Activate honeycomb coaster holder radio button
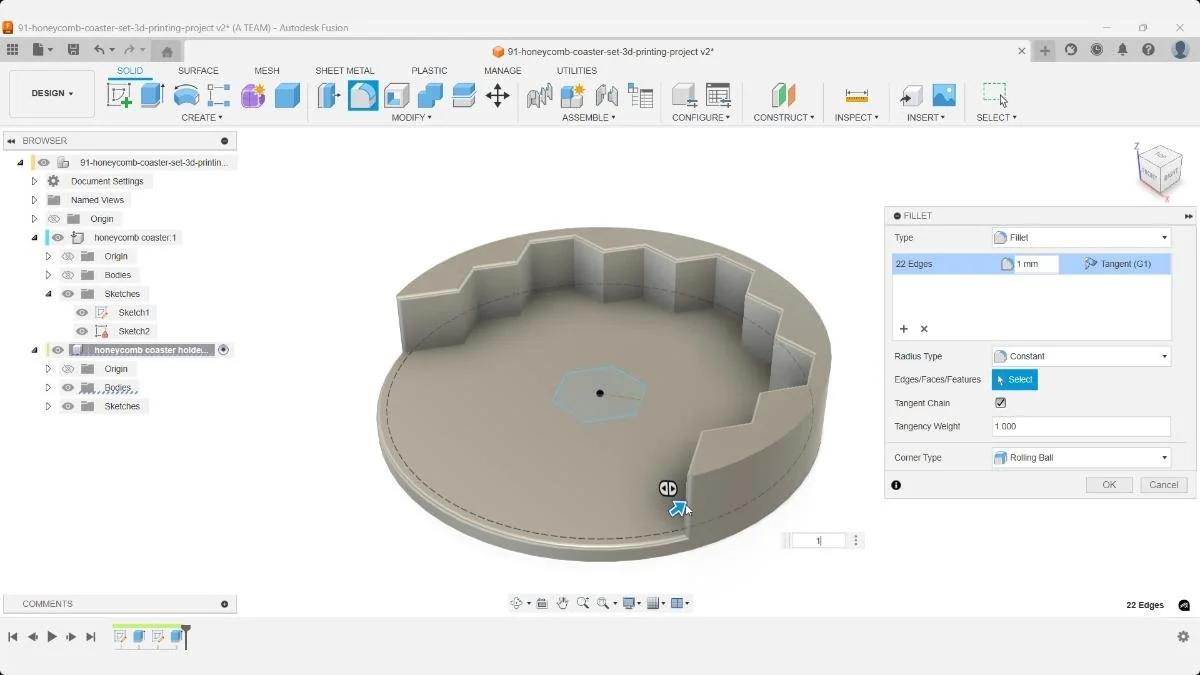The image size is (1200, 675). [224, 350]
